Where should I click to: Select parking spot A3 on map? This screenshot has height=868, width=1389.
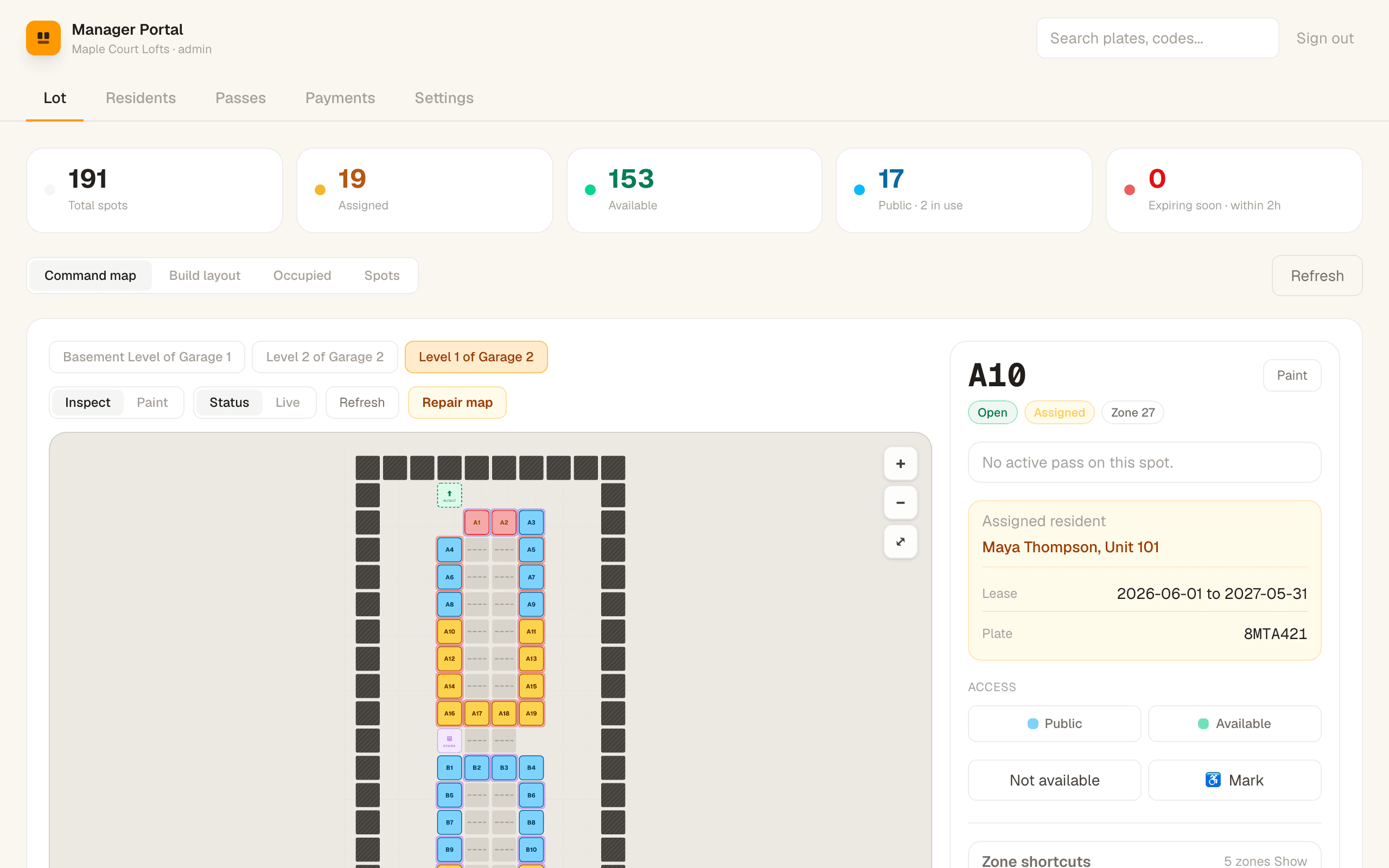531,522
